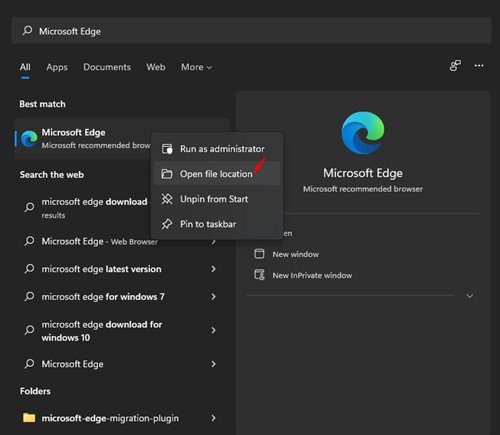The width and height of the screenshot is (500, 435).
Task: Expand the More filter dropdown
Action: pos(196,67)
